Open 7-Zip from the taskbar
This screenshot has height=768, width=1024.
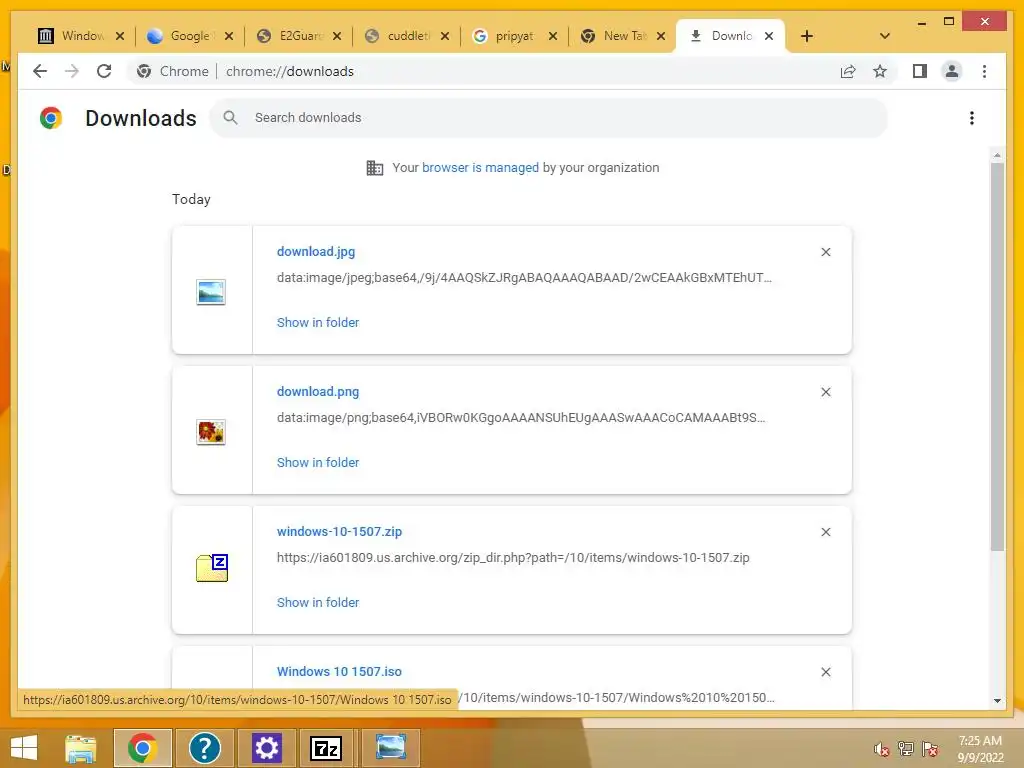[326, 748]
